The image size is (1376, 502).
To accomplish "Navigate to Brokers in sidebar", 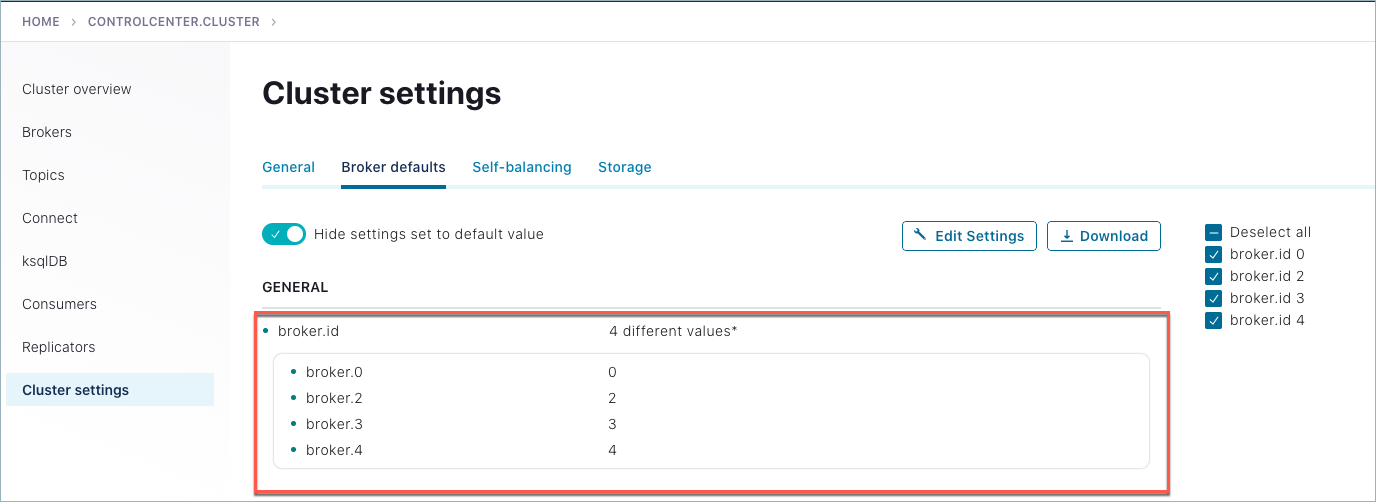I will tap(47, 132).
